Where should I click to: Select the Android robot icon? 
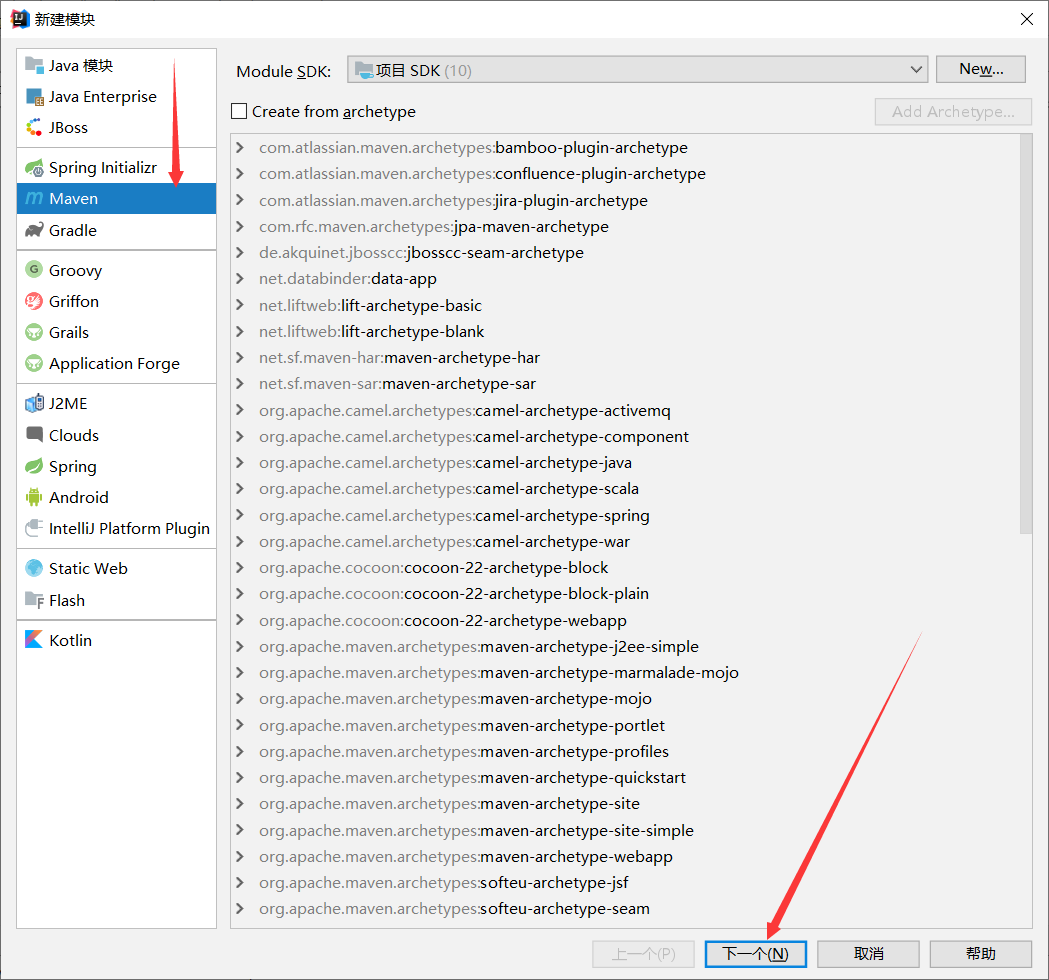point(34,497)
